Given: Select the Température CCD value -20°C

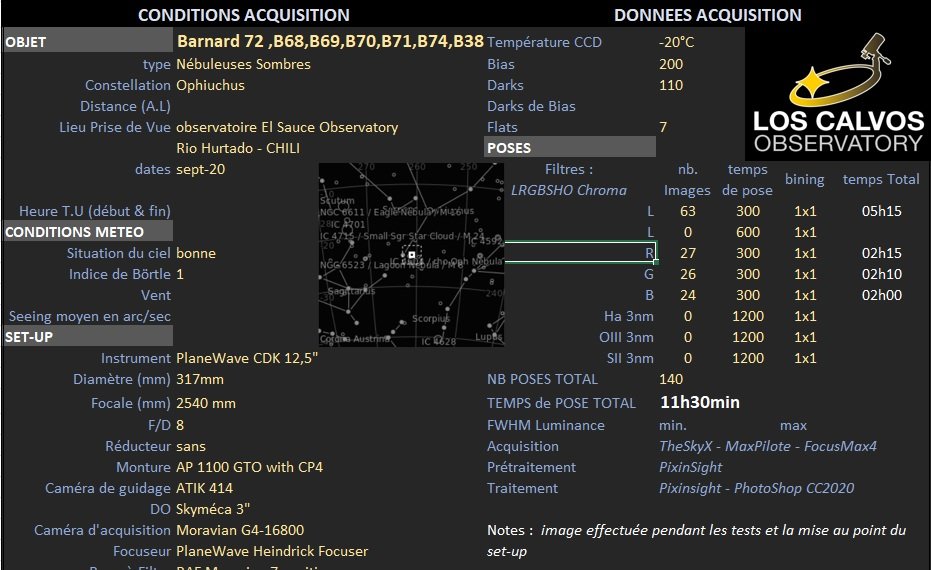Looking at the screenshot, I should 676,42.
